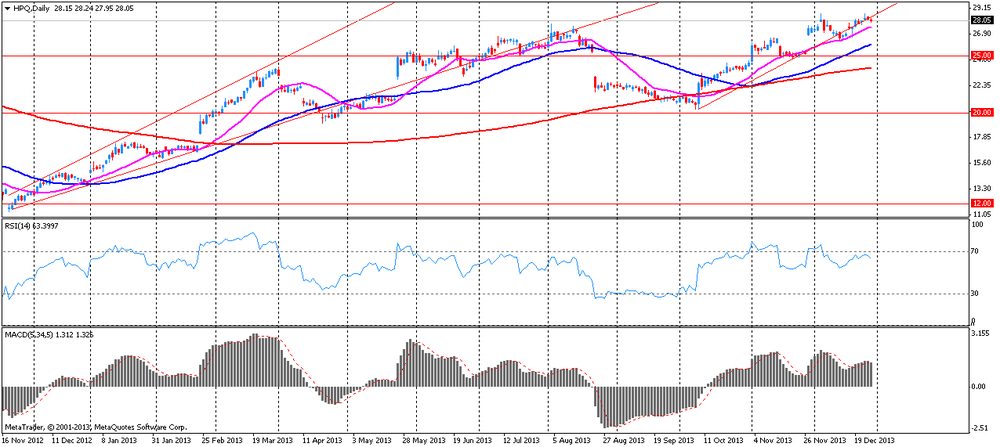Click the small triangle before HPQ,Daily
Viewport: 1000px width, 447px height.
click(6, 9)
